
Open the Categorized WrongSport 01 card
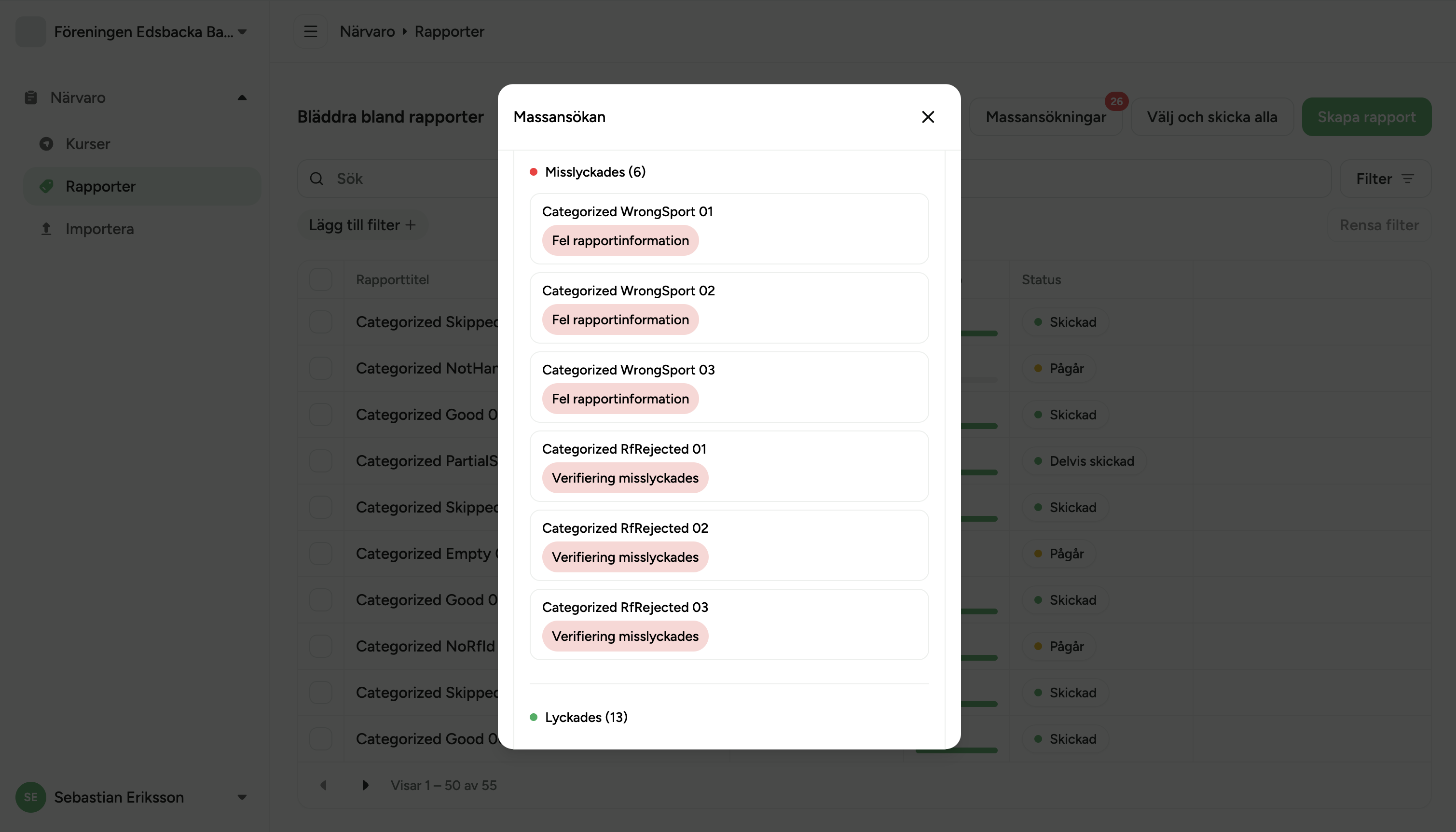(x=729, y=229)
